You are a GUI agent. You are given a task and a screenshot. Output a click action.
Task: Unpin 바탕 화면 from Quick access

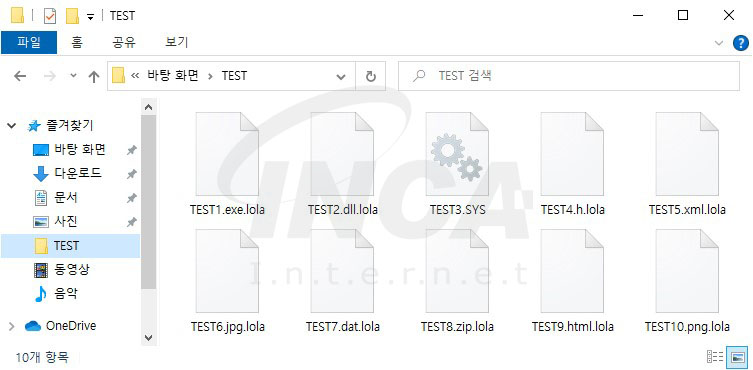[131, 150]
